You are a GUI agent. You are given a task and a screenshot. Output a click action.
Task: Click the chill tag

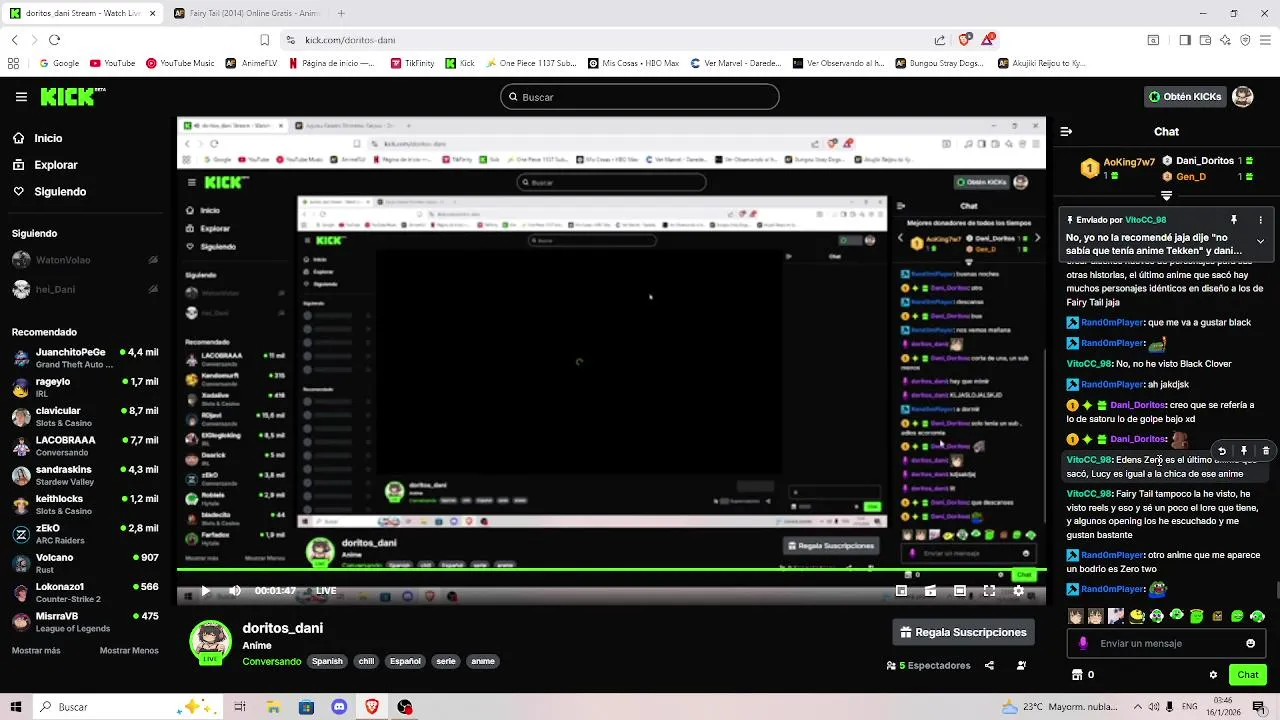[x=366, y=661]
